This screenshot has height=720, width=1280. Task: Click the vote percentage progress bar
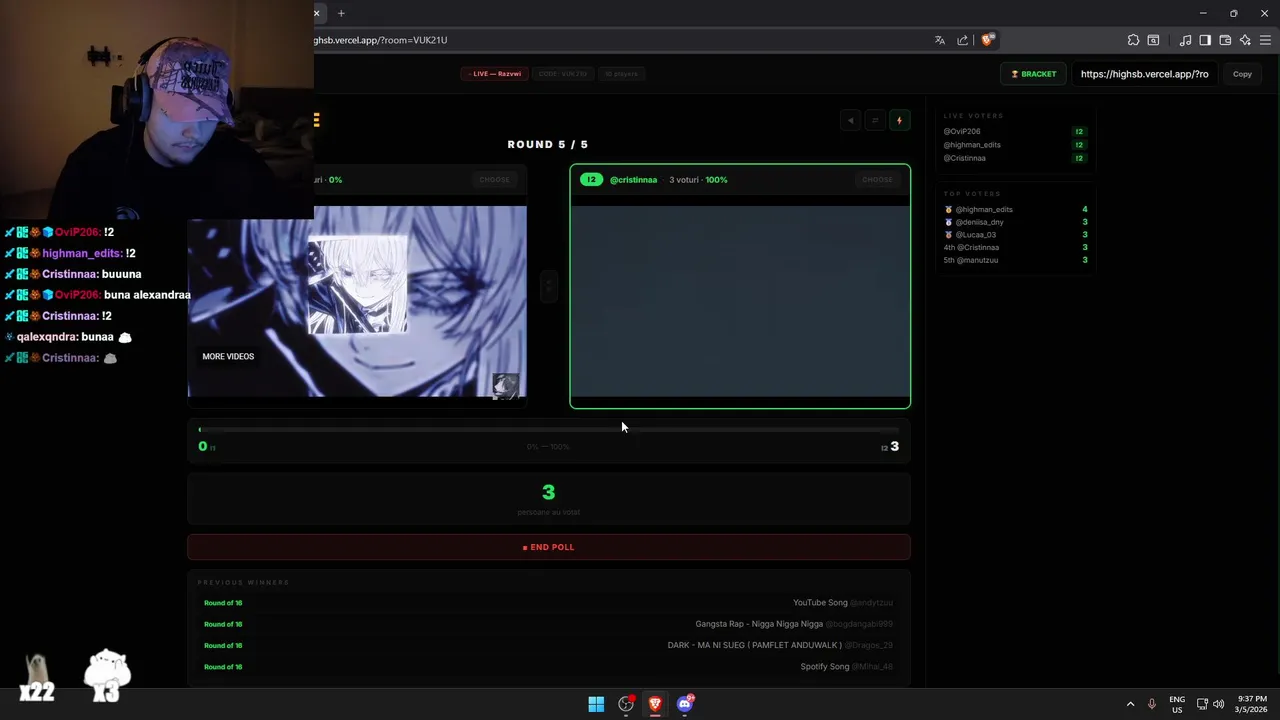pyautogui.click(x=548, y=430)
